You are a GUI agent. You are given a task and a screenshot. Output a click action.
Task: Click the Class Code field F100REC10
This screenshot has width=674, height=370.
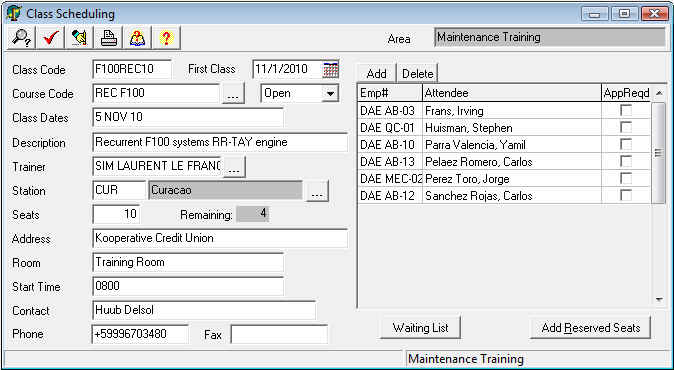pos(132,69)
